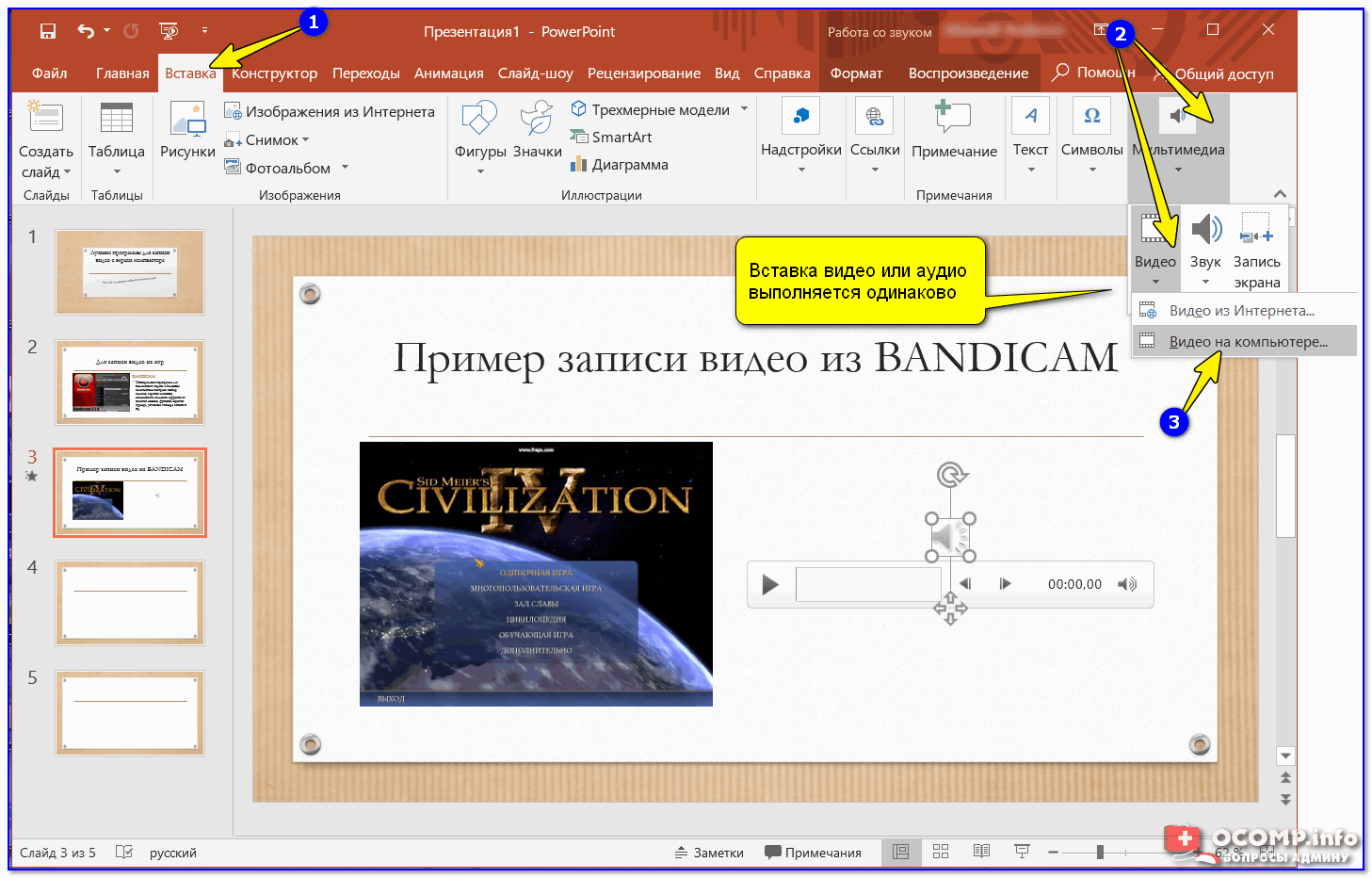1372x878 pixels.
Task: Click the Фотоальбом button
Action: (x=278, y=168)
